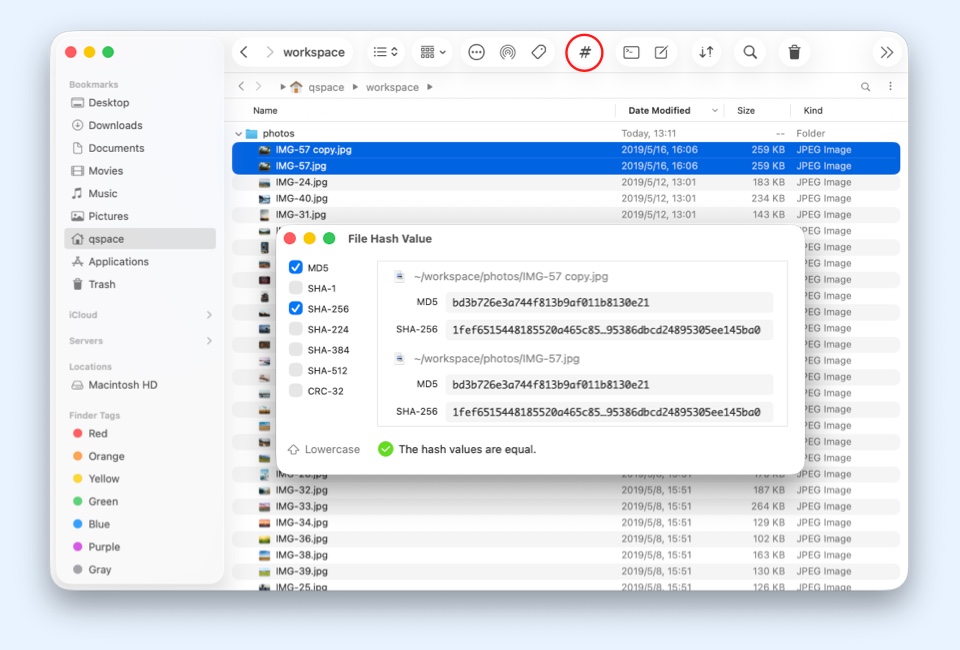Open the File Hash tool icon
This screenshot has height=650, width=960.
click(x=584, y=52)
